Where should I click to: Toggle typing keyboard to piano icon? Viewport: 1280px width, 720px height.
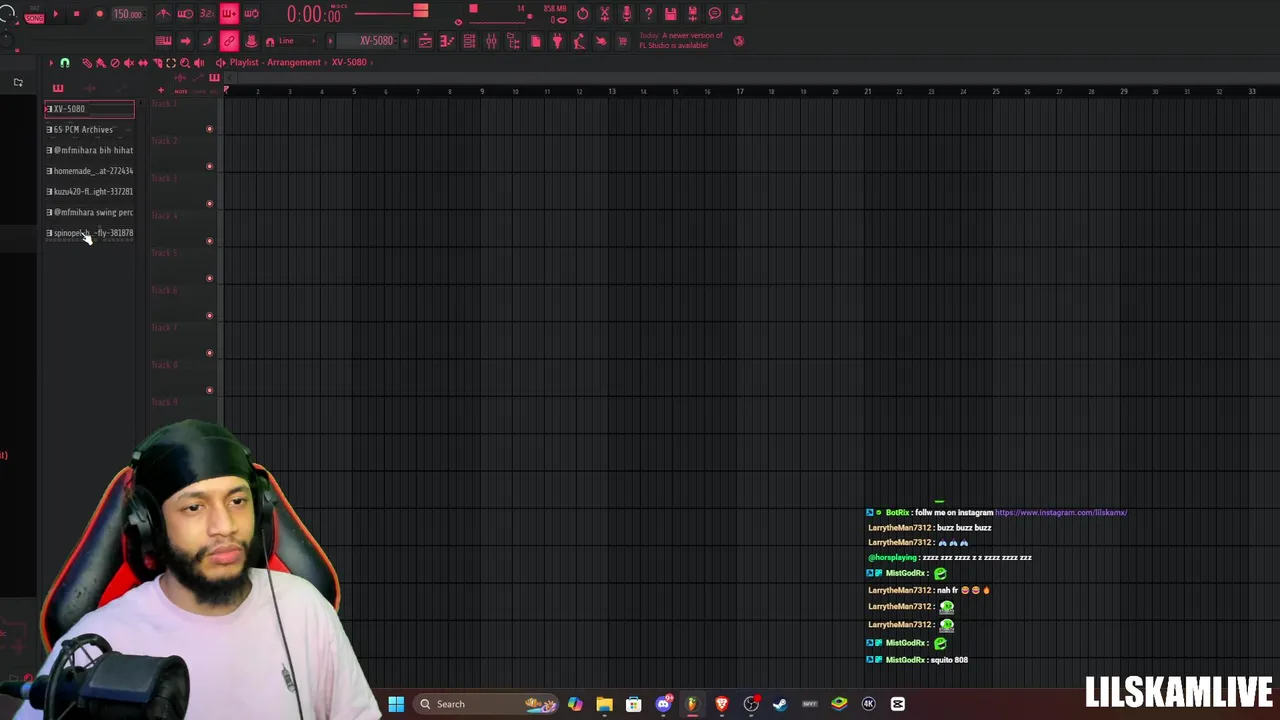(163, 41)
